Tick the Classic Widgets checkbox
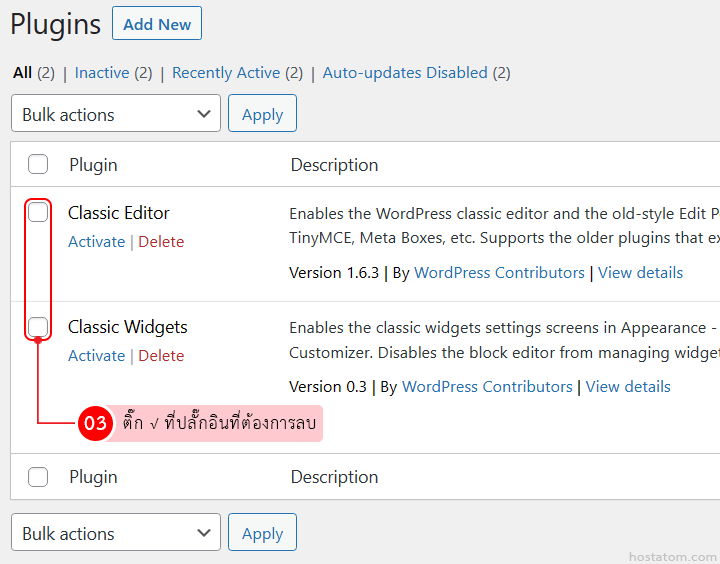This screenshot has height=564, width=720. click(38, 326)
